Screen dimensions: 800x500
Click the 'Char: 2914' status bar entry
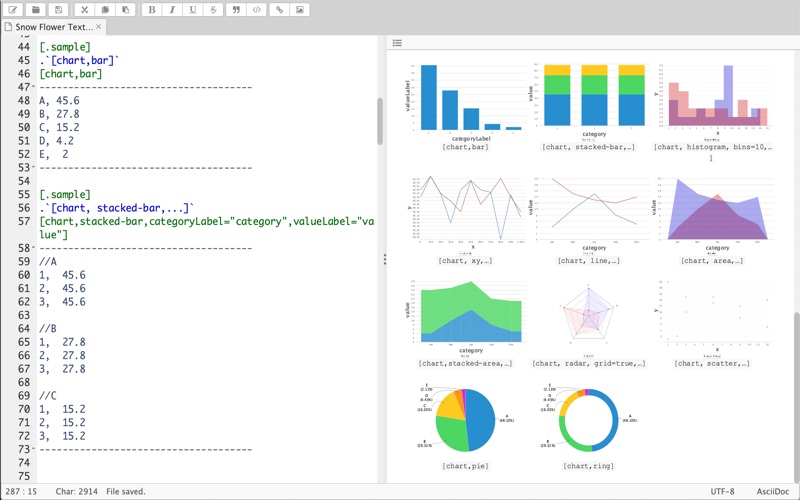pyautogui.click(x=77, y=492)
